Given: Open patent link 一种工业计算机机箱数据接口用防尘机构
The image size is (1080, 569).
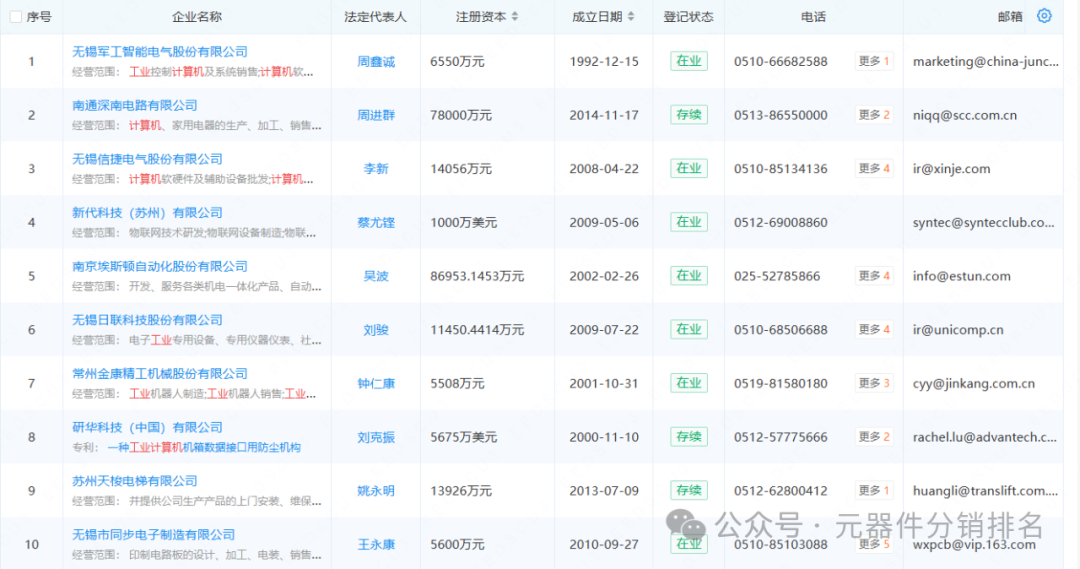Looking at the screenshot, I should pos(205,448).
